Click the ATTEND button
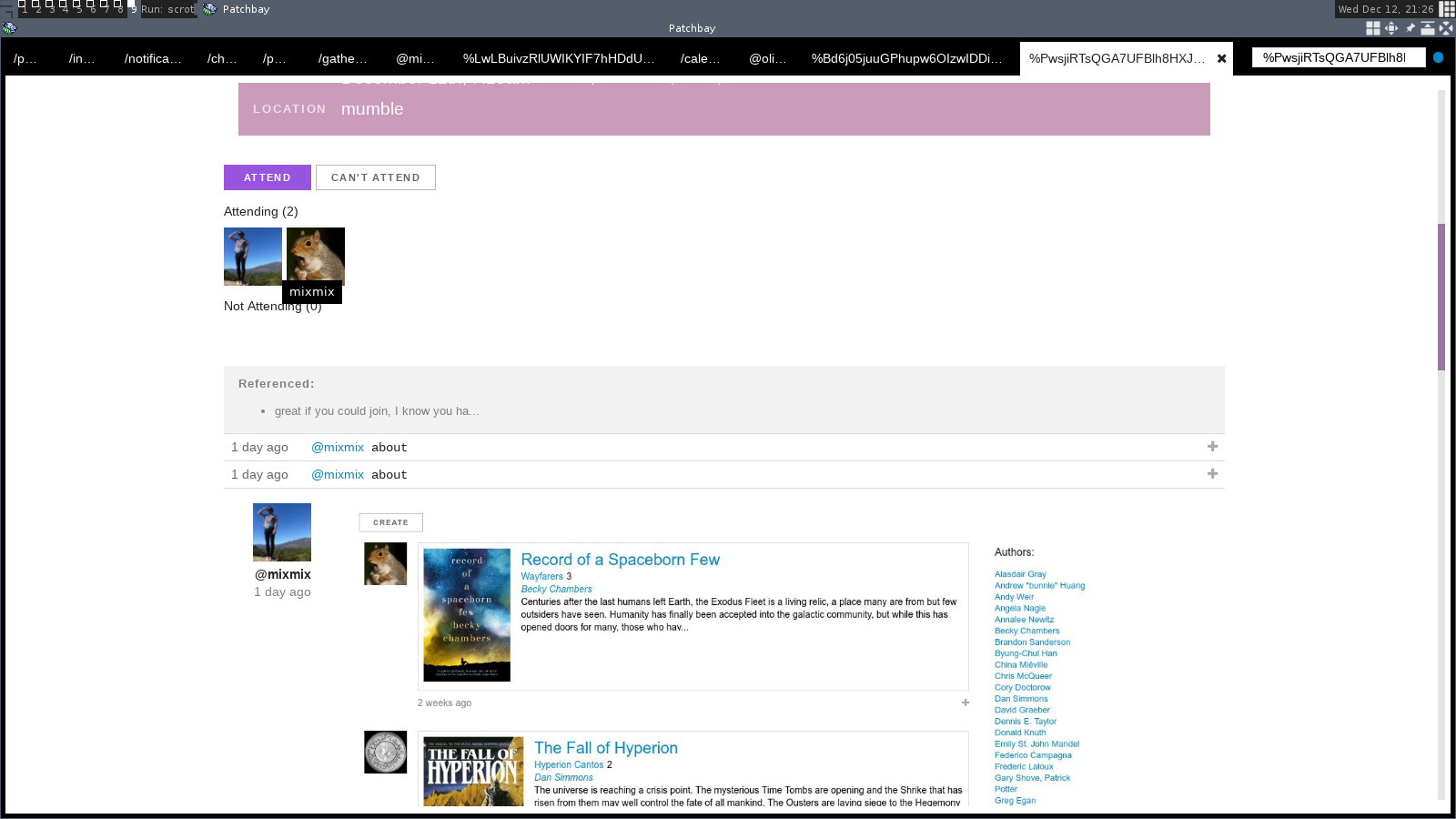The width and height of the screenshot is (1456, 819). [268, 177]
